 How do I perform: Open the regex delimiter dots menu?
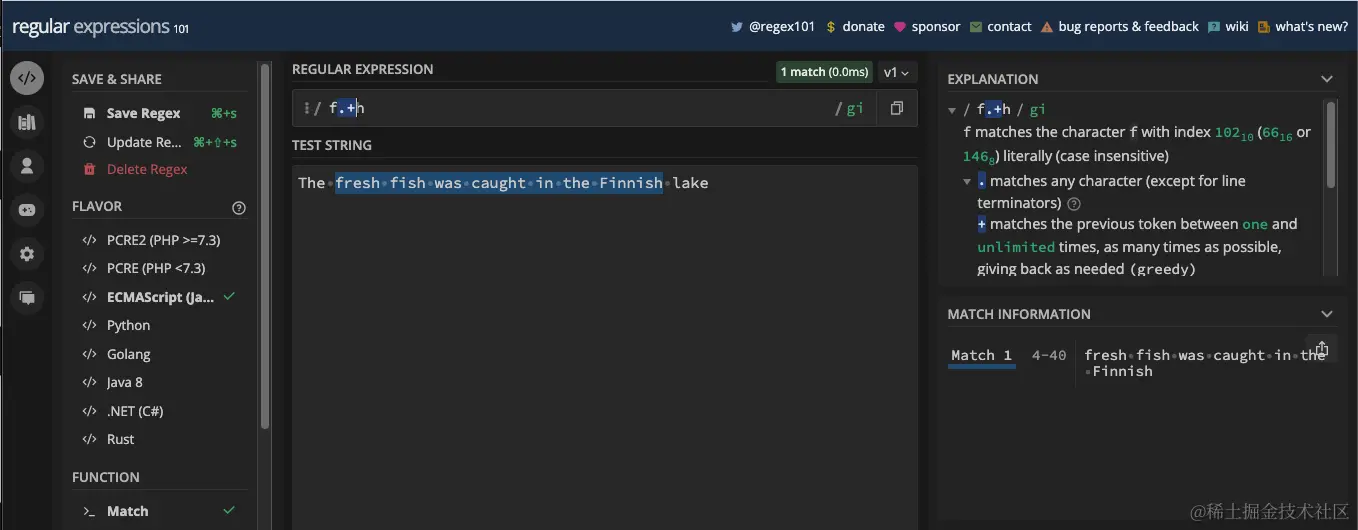tap(306, 108)
